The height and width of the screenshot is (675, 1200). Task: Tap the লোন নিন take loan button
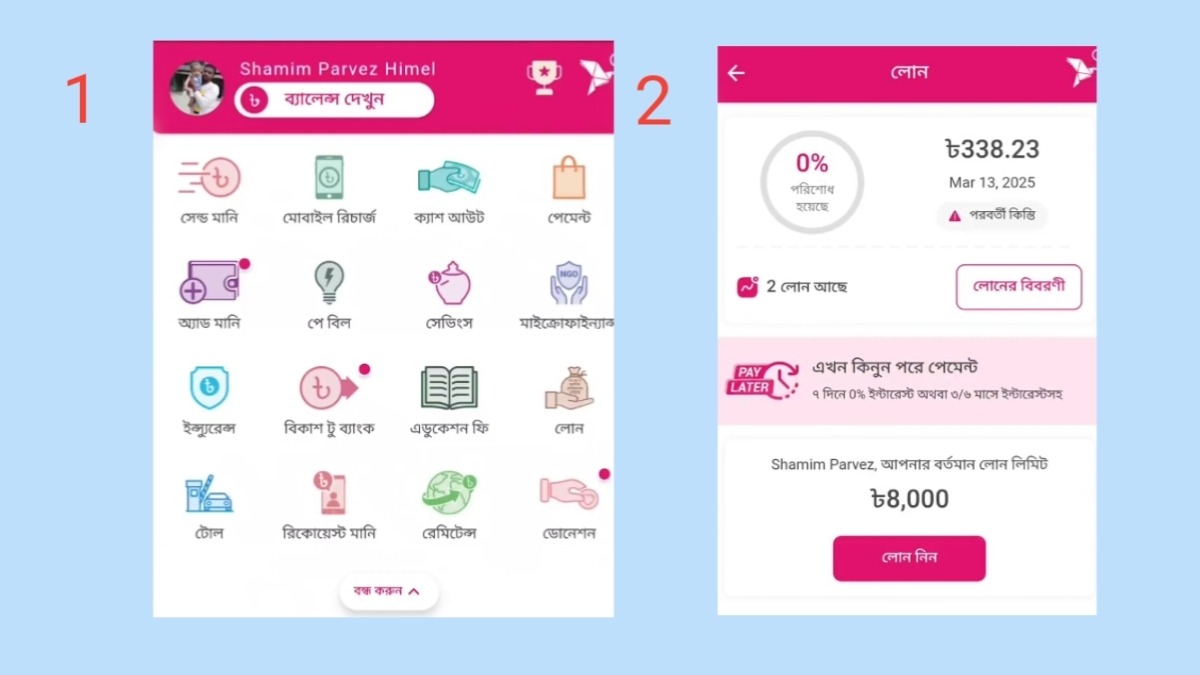(909, 558)
